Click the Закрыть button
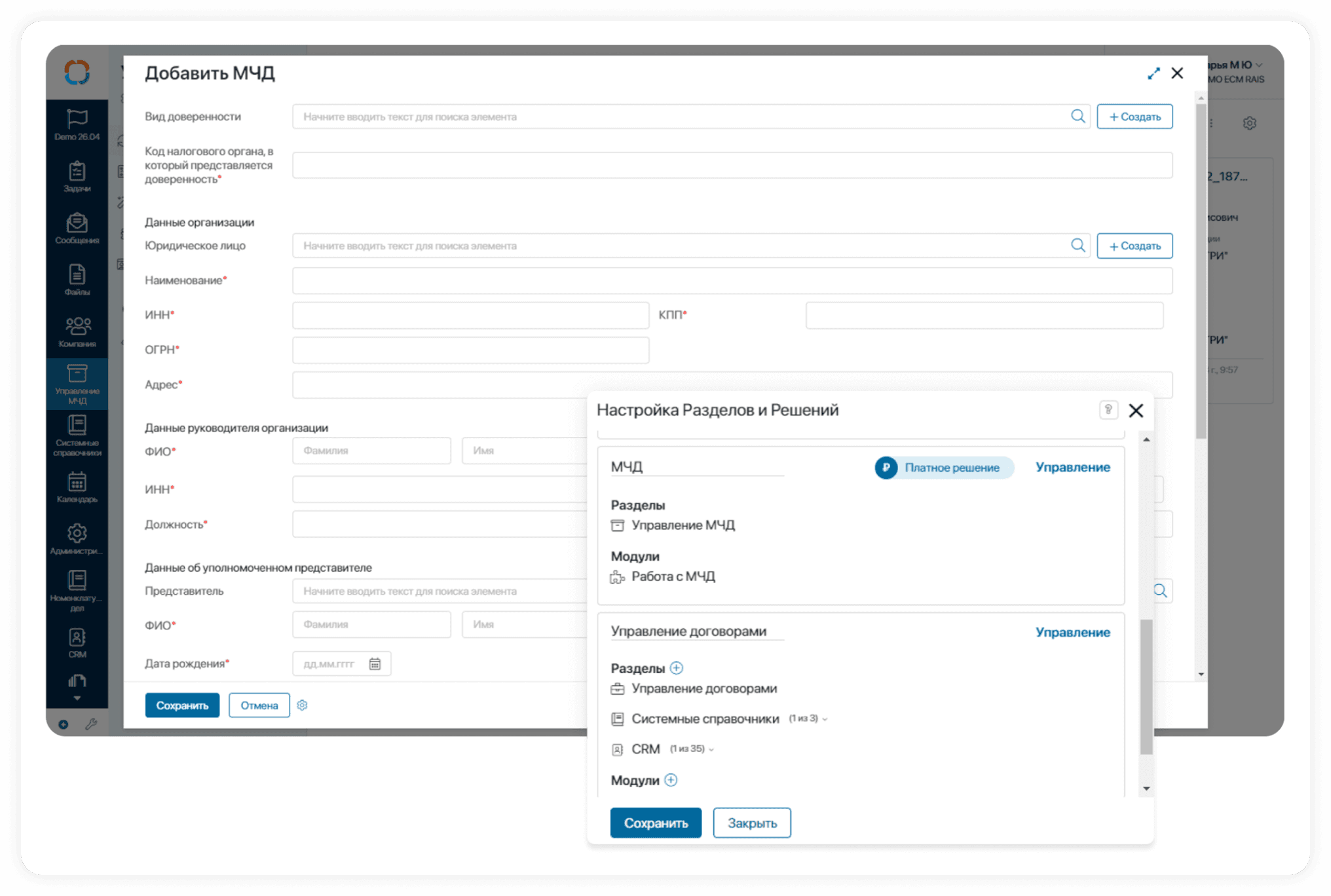 point(751,823)
